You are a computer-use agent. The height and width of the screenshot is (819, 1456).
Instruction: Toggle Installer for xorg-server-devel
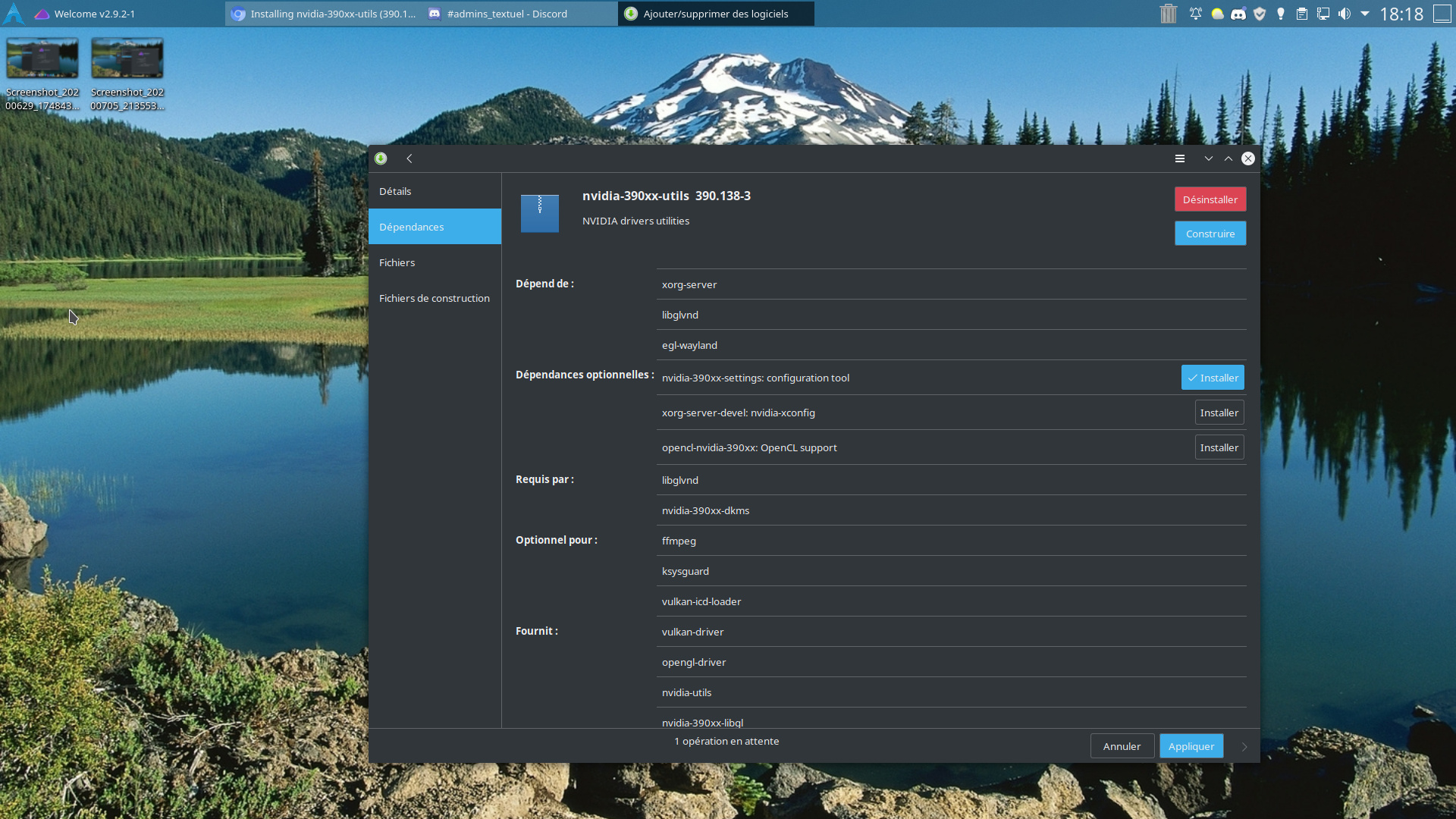[1219, 413]
